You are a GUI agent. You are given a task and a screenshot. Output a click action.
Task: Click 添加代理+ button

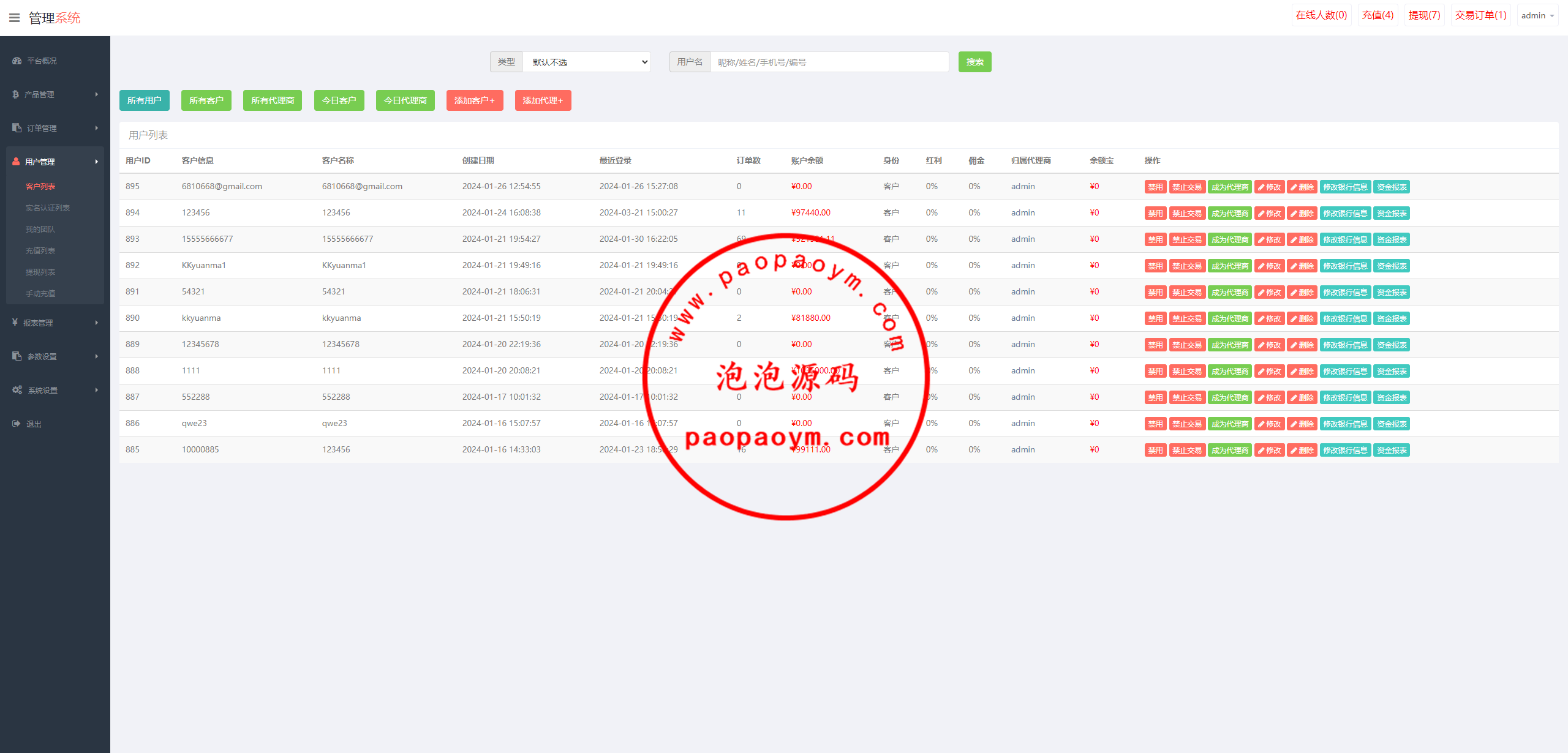543,100
